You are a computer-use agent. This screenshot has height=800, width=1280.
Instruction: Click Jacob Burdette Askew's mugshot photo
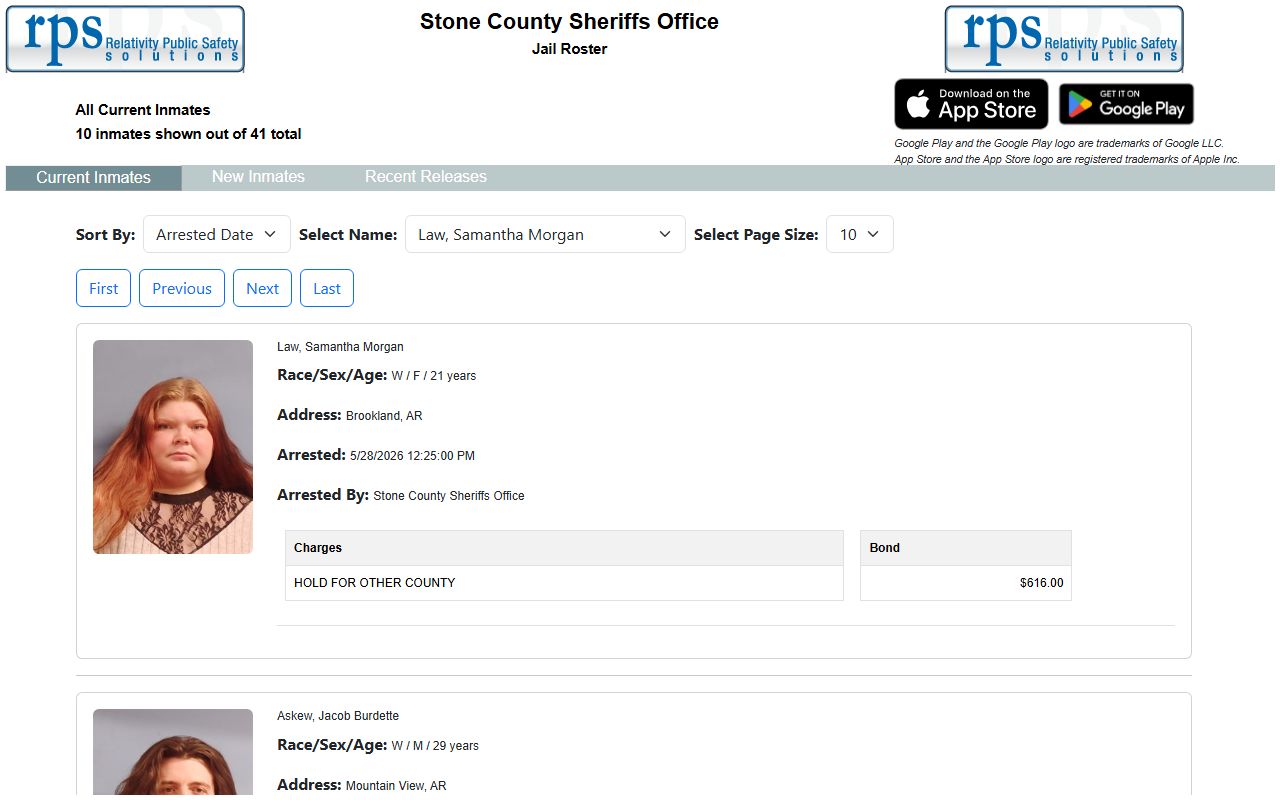coord(173,754)
